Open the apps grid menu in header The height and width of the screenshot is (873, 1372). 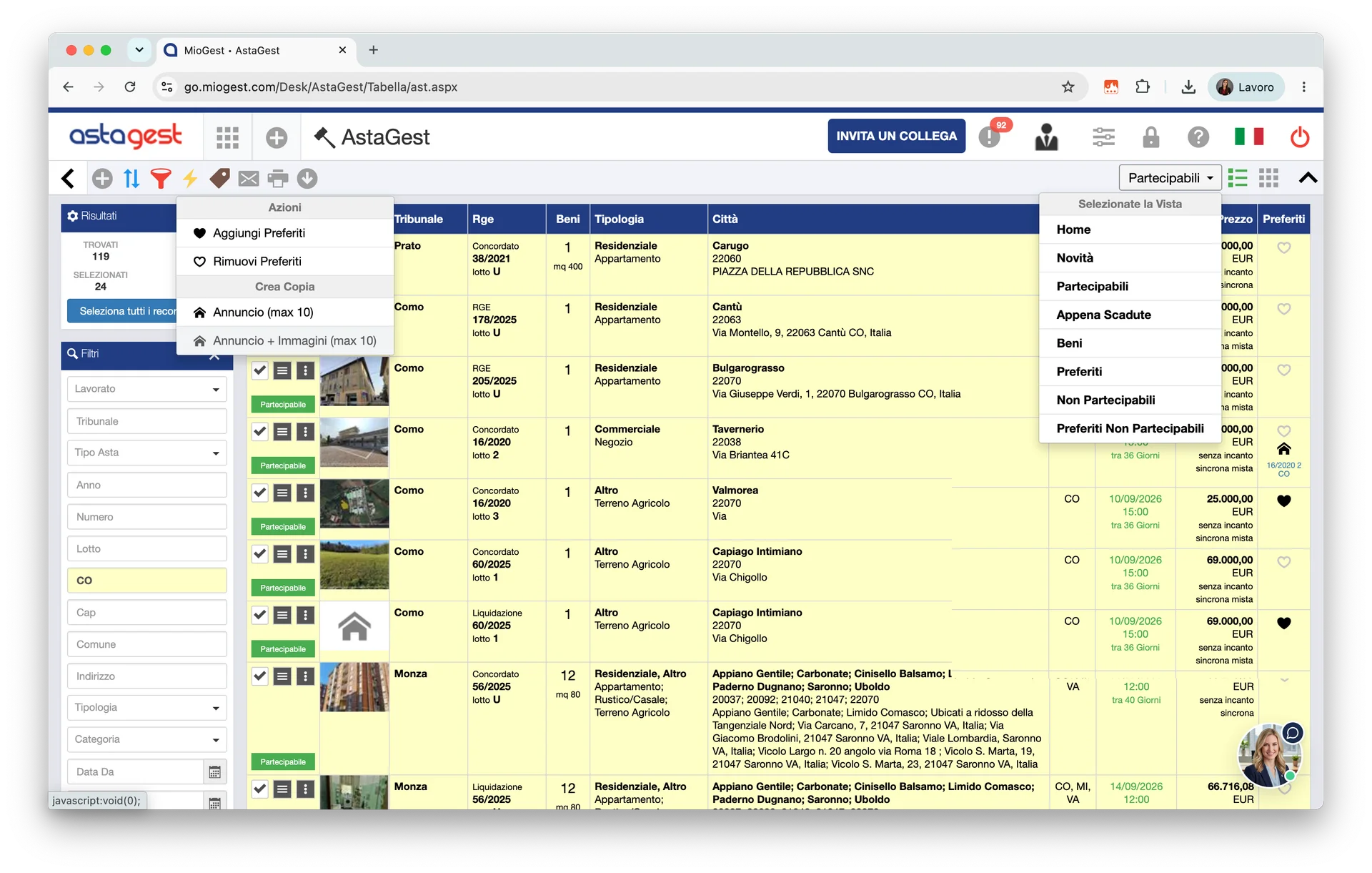point(227,137)
